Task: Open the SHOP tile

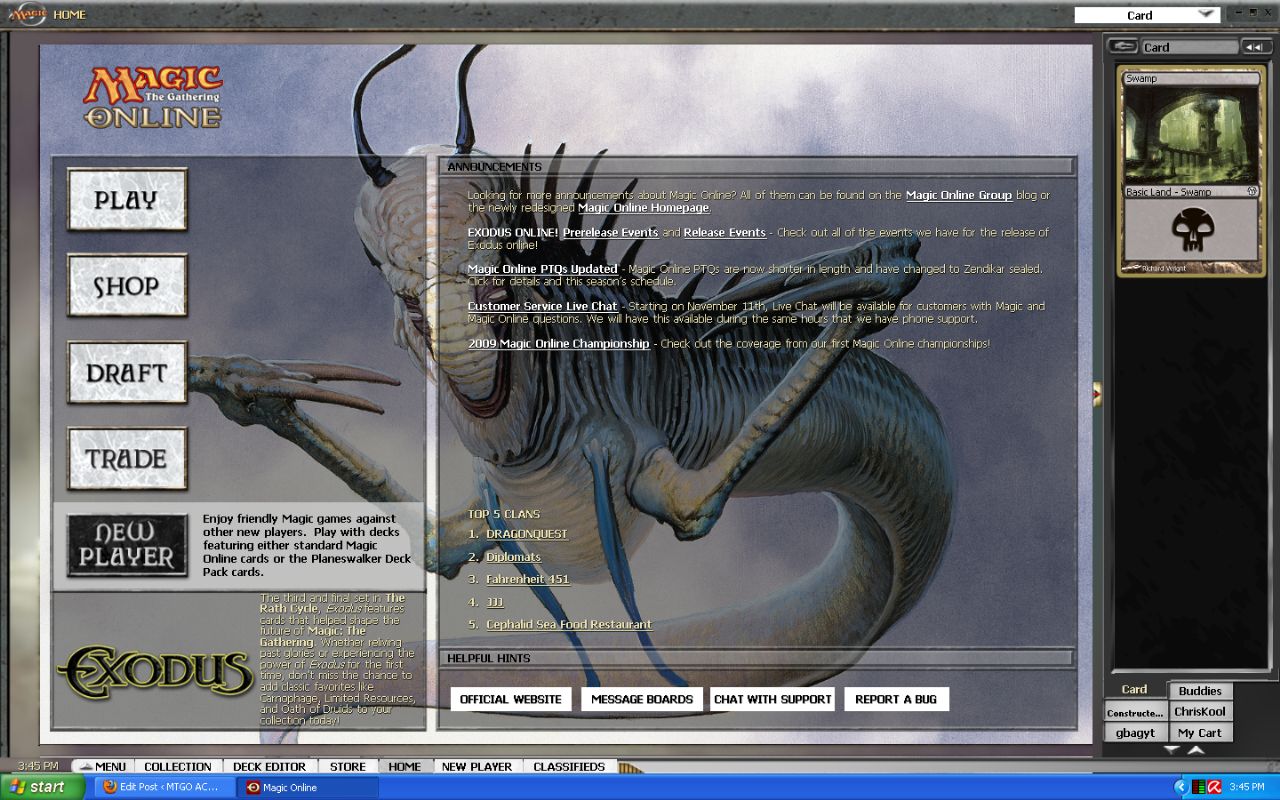Action: pos(127,286)
